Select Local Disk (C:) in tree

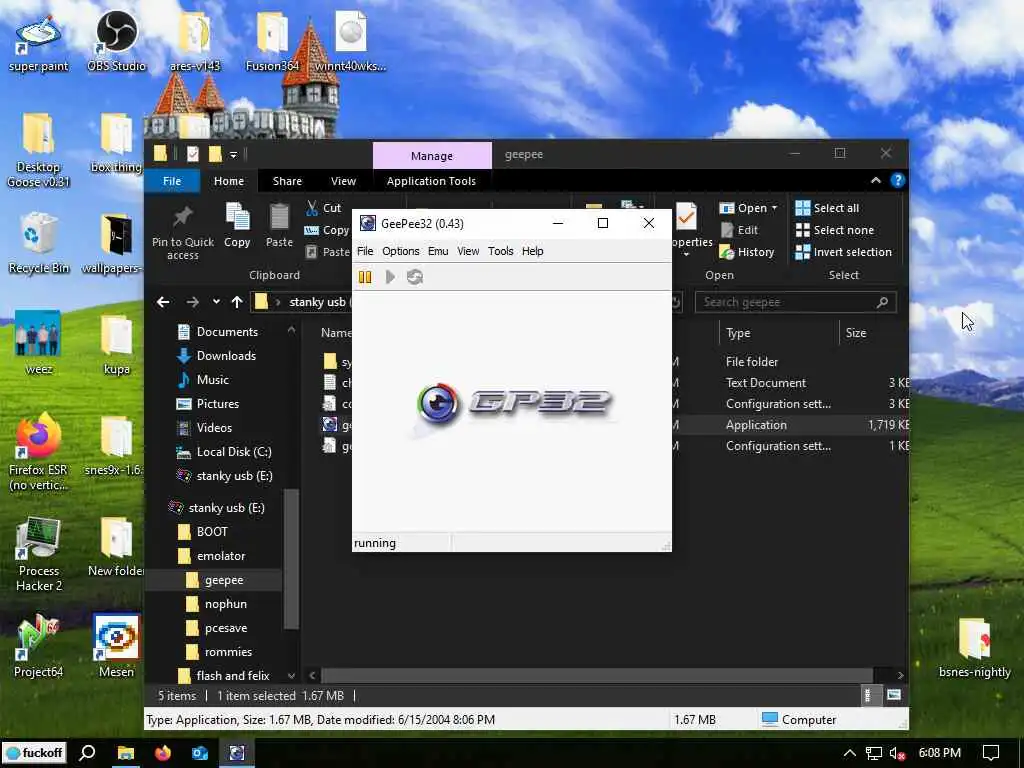tap(224, 452)
